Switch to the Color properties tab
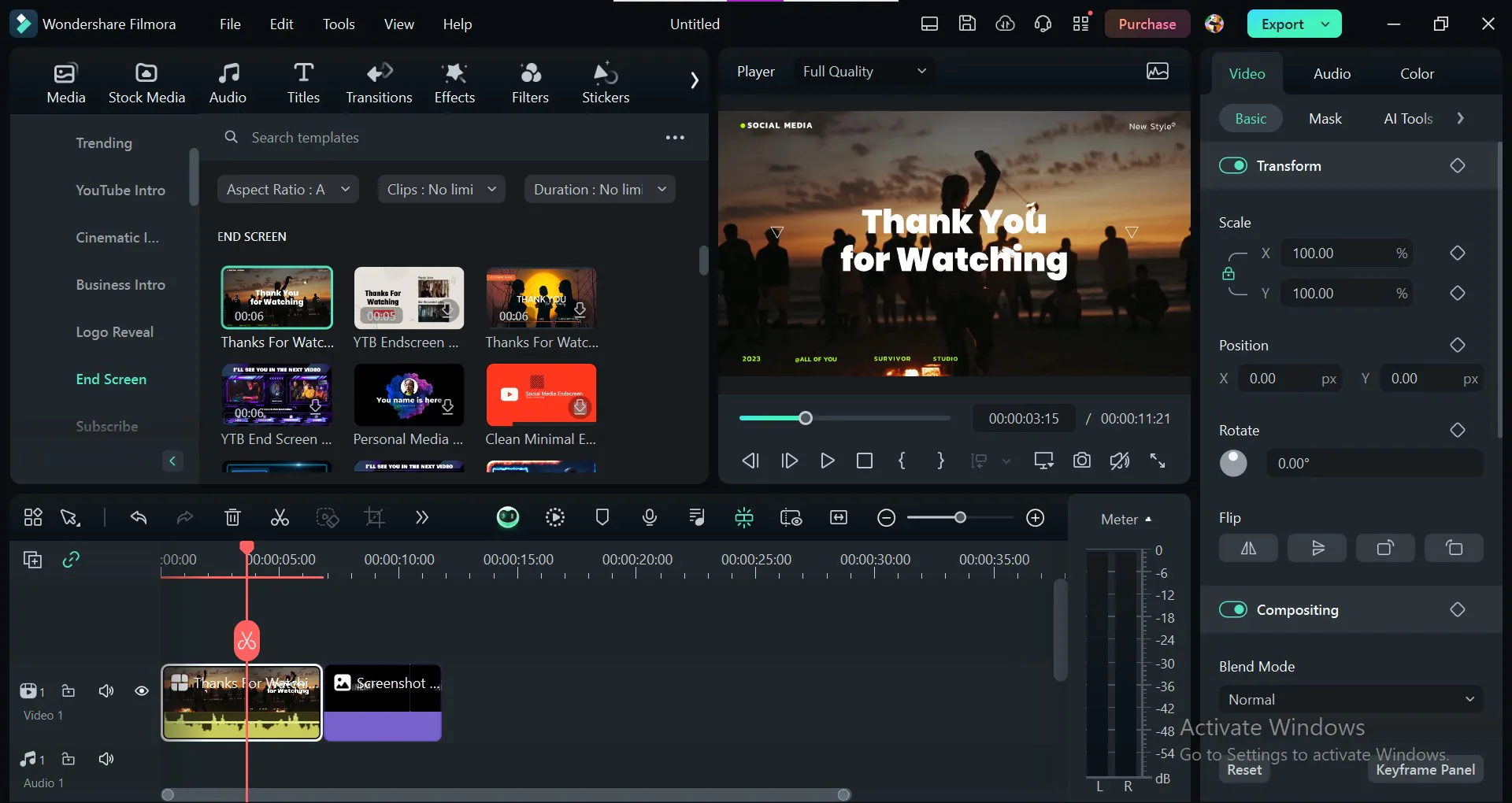This screenshot has width=1512, height=803. [1417, 73]
